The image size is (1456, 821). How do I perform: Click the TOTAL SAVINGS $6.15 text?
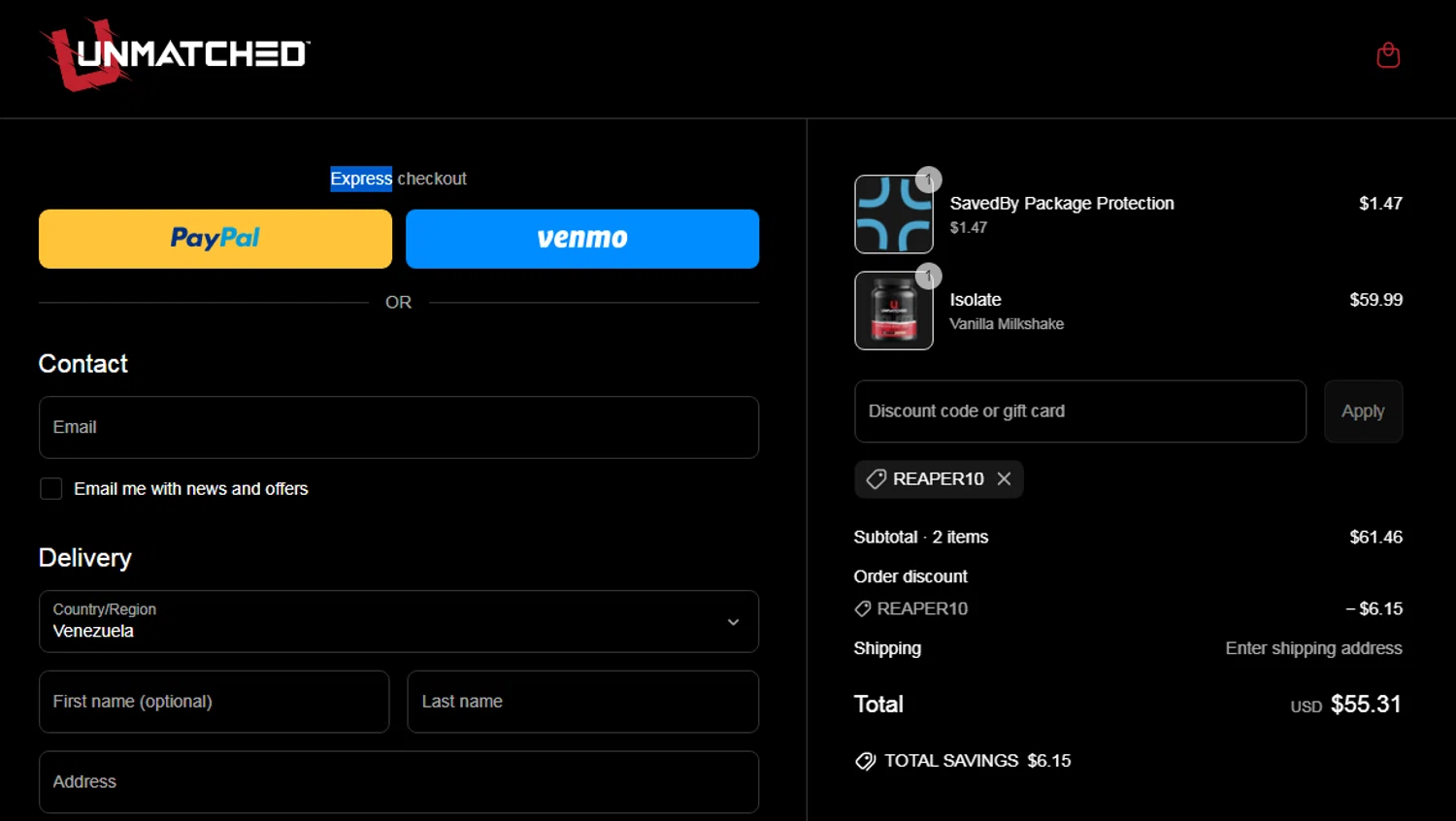coord(977,761)
